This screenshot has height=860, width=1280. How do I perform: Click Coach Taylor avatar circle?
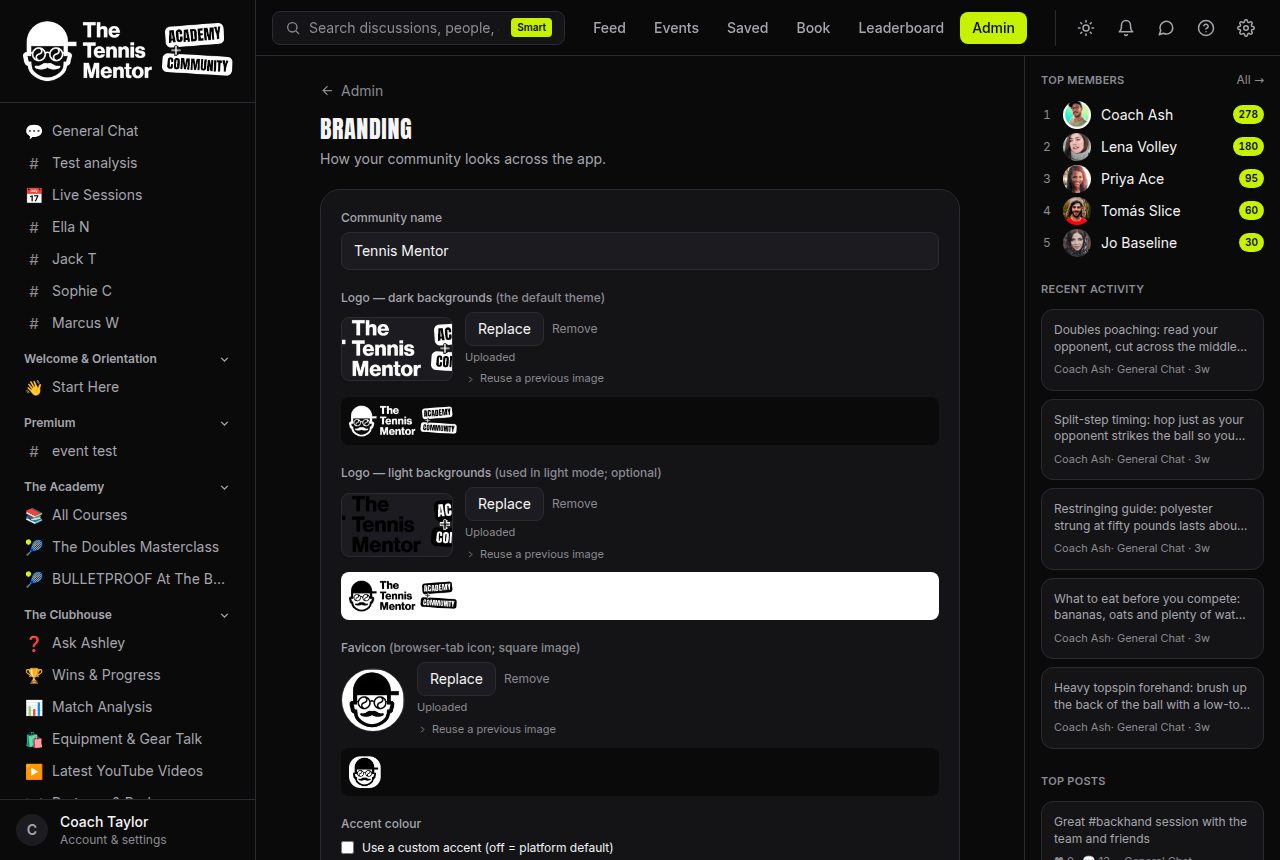click(x=32, y=830)
